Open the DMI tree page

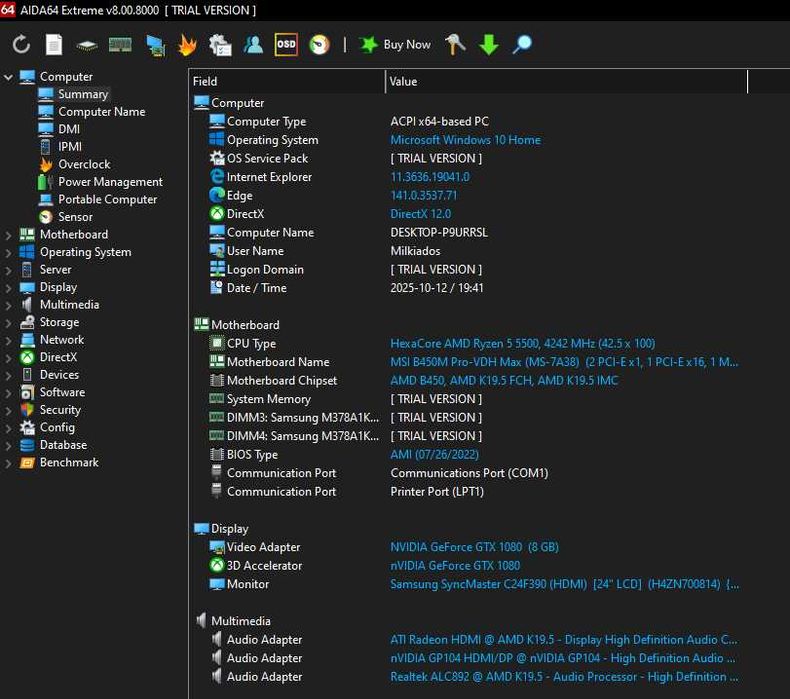click(x=69, y=130)
